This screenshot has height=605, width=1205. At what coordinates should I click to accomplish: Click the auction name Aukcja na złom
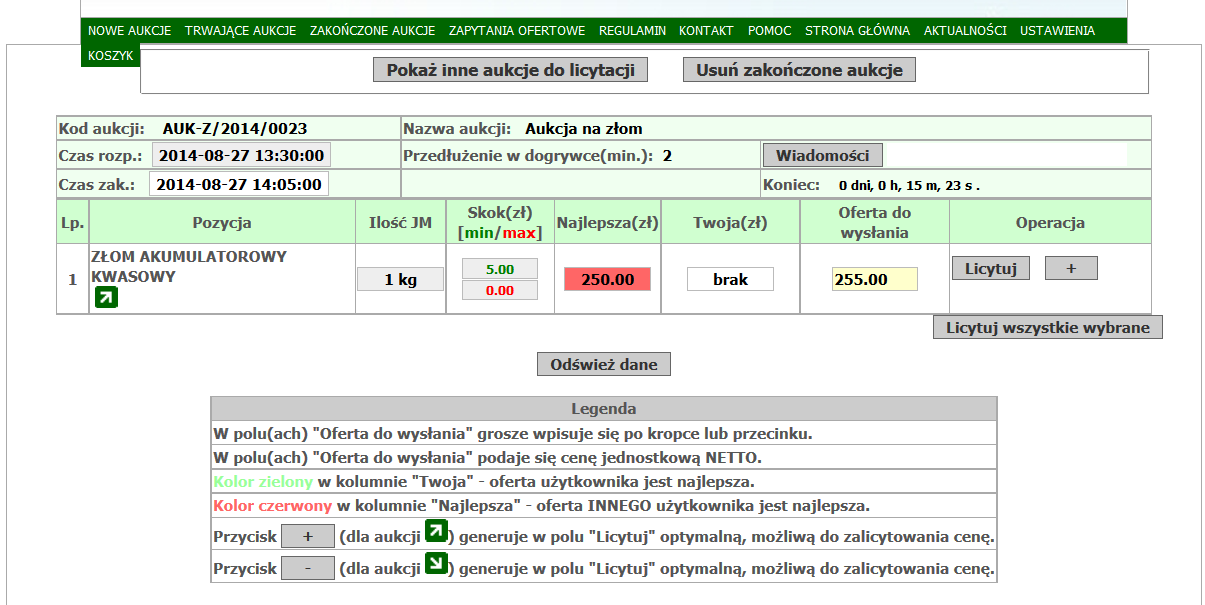pyautogui.click(x=584, y=128)
